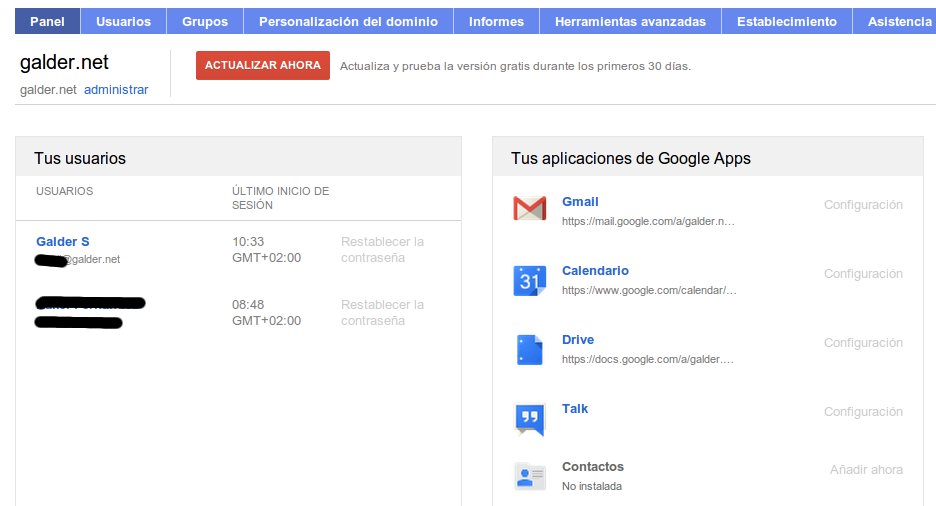
Task: Click the No instalada status text
Action: [x=592, y=486]
